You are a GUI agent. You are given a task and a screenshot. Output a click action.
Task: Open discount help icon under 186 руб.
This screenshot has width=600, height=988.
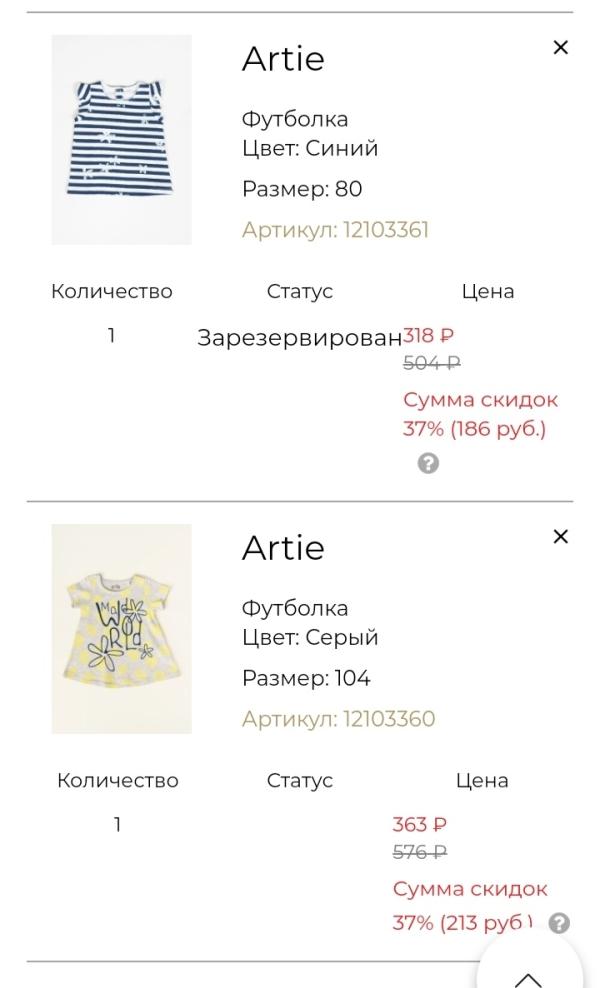[x=428, y=463]
